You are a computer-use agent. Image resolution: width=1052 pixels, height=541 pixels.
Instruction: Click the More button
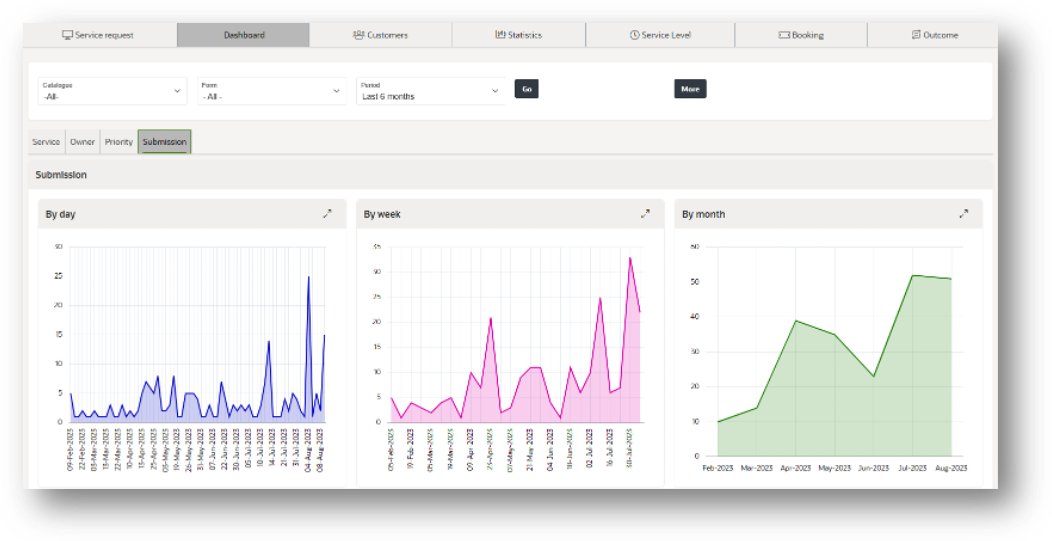click(690, 89)
